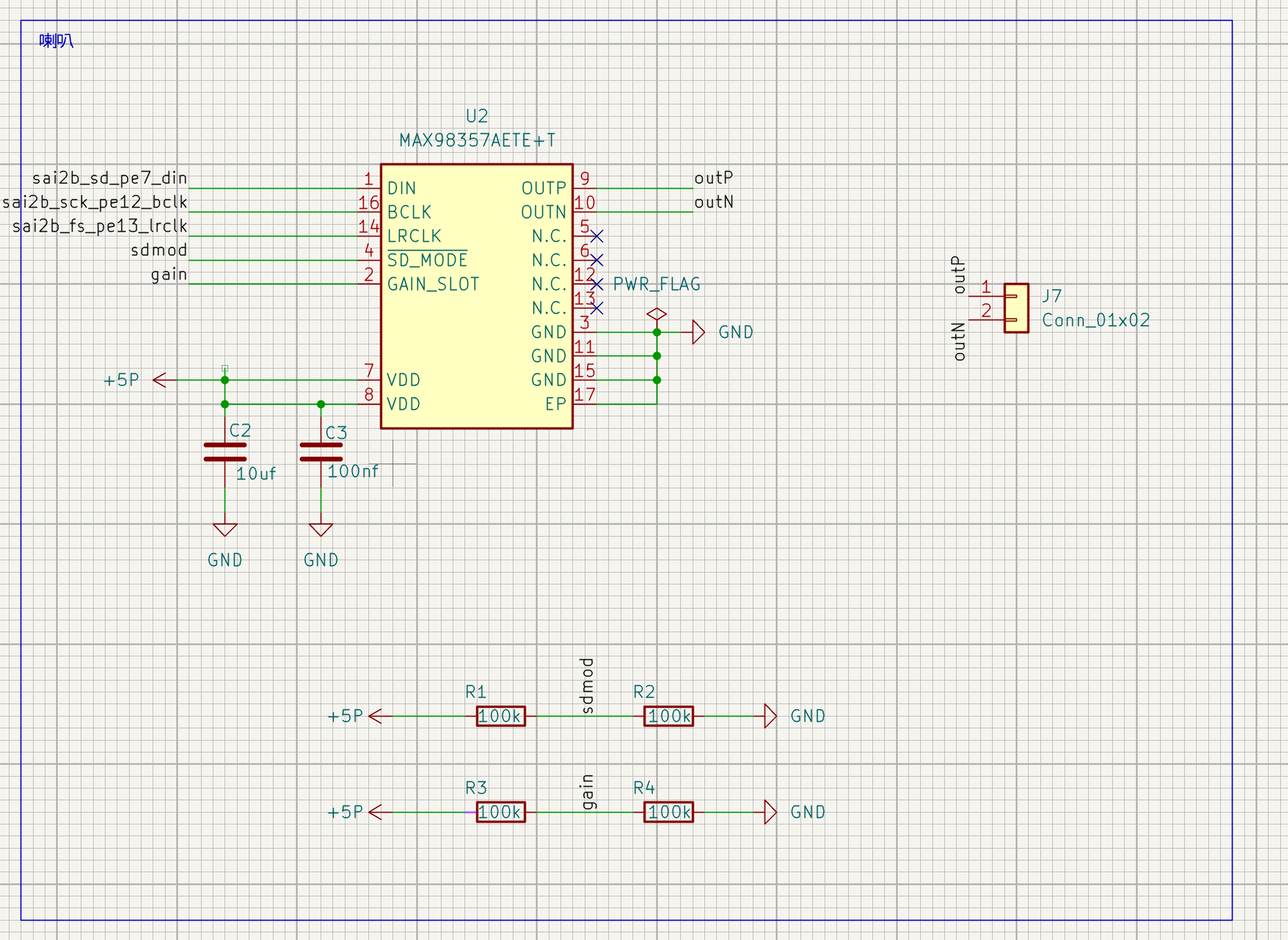Select the sai2b_sd_pe7_din net label
Image resolution: width=1288 pixels, height=940 pixels.
click(x=110, y=178)
